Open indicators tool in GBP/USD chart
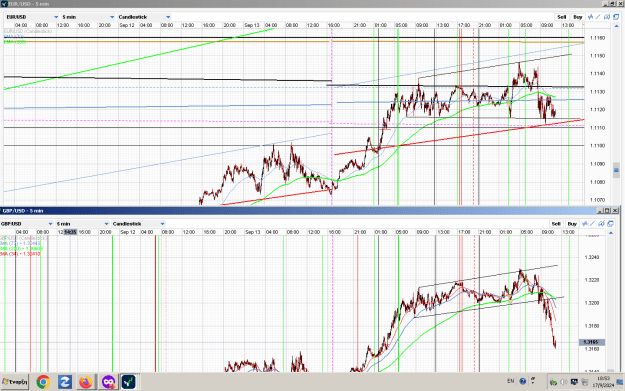 click(585, 224)
